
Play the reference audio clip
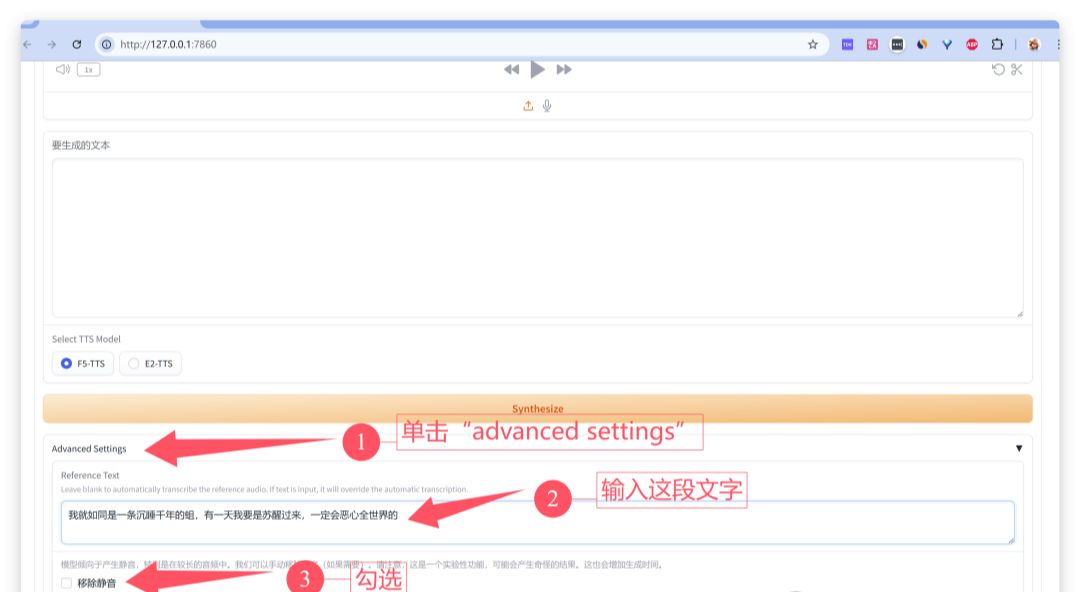[537, 69]
